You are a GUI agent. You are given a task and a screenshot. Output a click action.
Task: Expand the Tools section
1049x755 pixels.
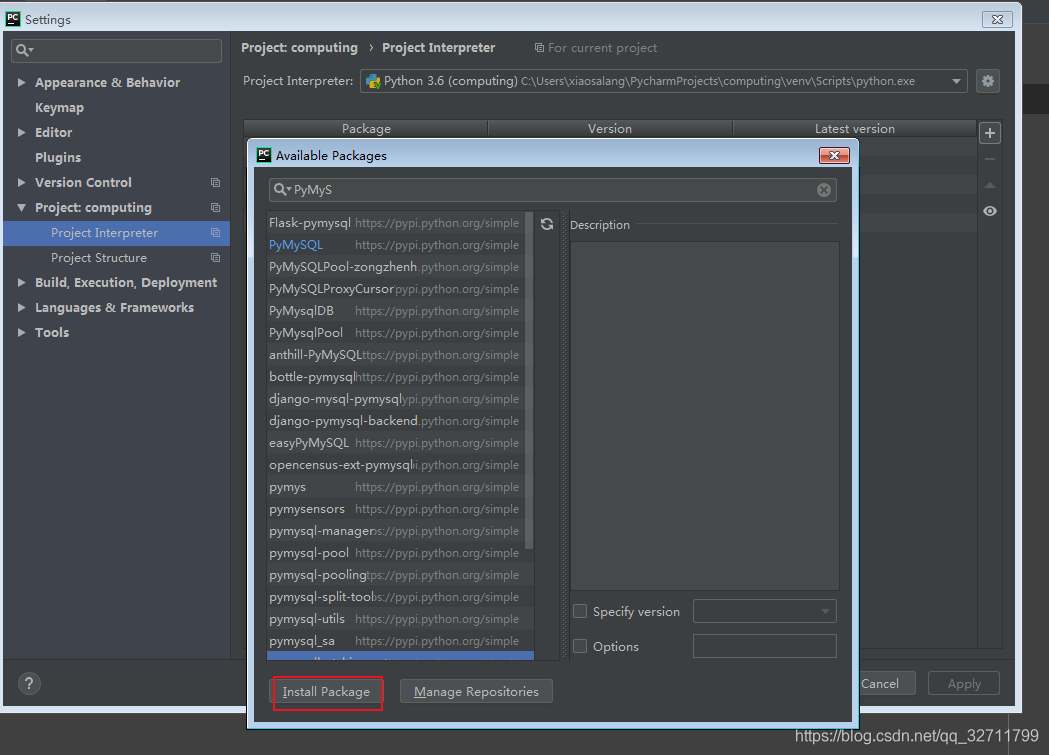(21, 332)
